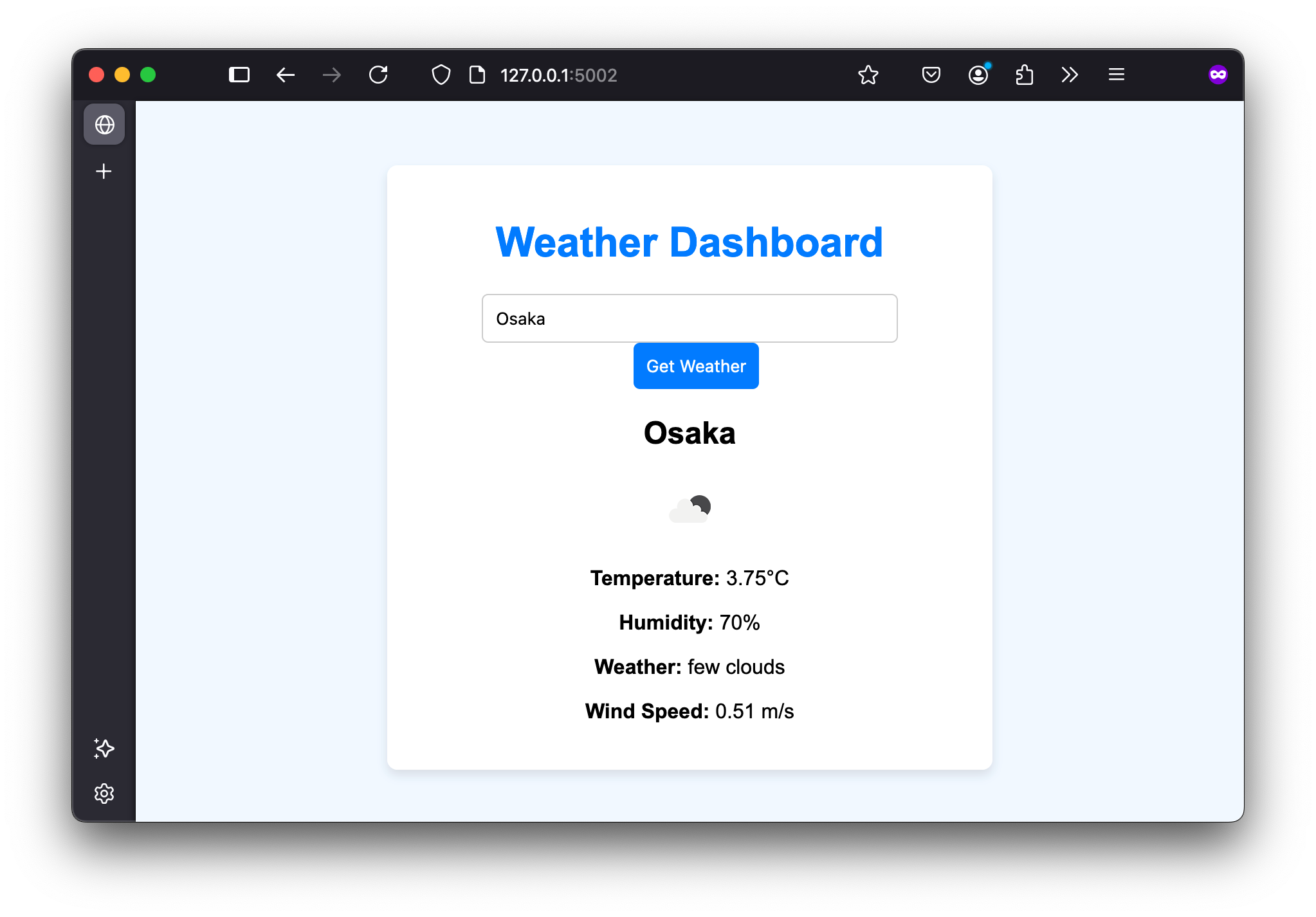Click the city name input showing Osaka
The width and height of the screenshot is (1316, 917).
point(689,318)
